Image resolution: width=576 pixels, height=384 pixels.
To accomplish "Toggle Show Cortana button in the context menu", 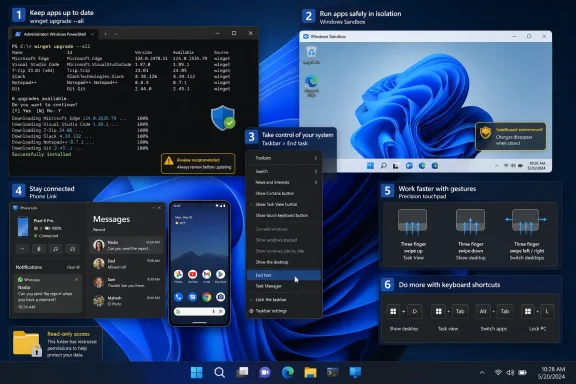I will 284,193.
